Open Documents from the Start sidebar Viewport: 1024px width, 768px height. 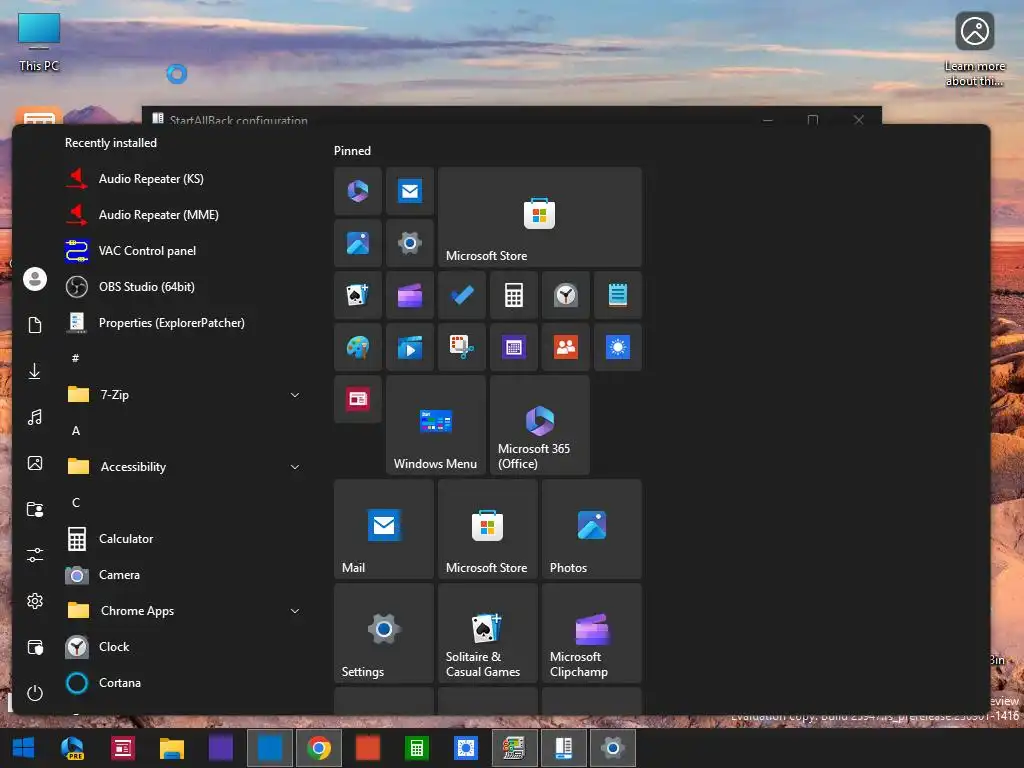35,325
